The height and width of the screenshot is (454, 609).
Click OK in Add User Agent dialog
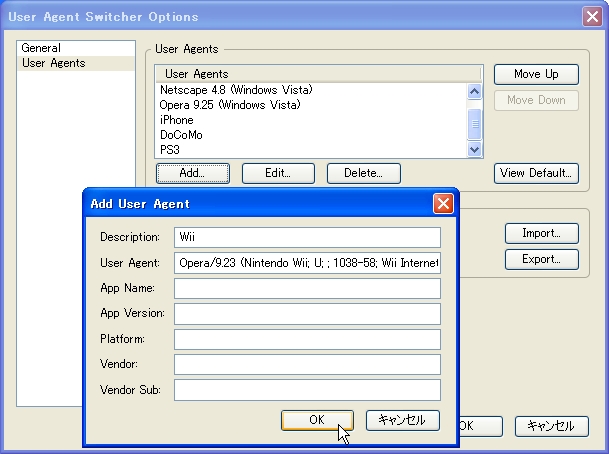coord(317,420)
